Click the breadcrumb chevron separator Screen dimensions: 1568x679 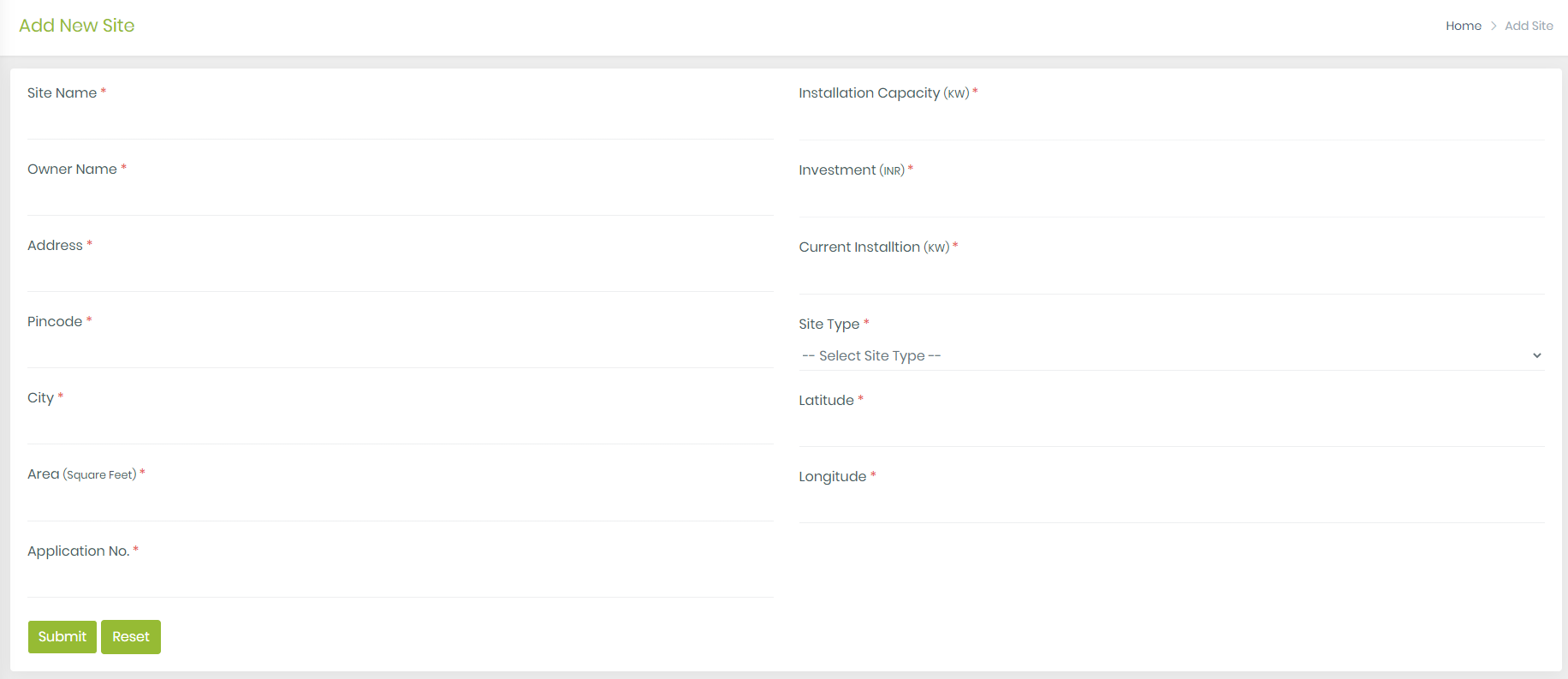coord(1494,26)
